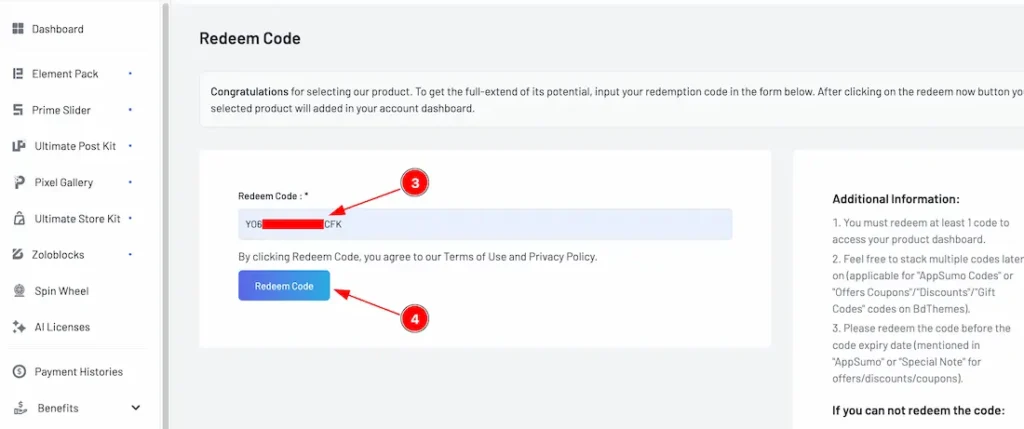Go to Dashboard menu item
The width and height of the screenshot is (1024, 429).
[x=57, y=29]
